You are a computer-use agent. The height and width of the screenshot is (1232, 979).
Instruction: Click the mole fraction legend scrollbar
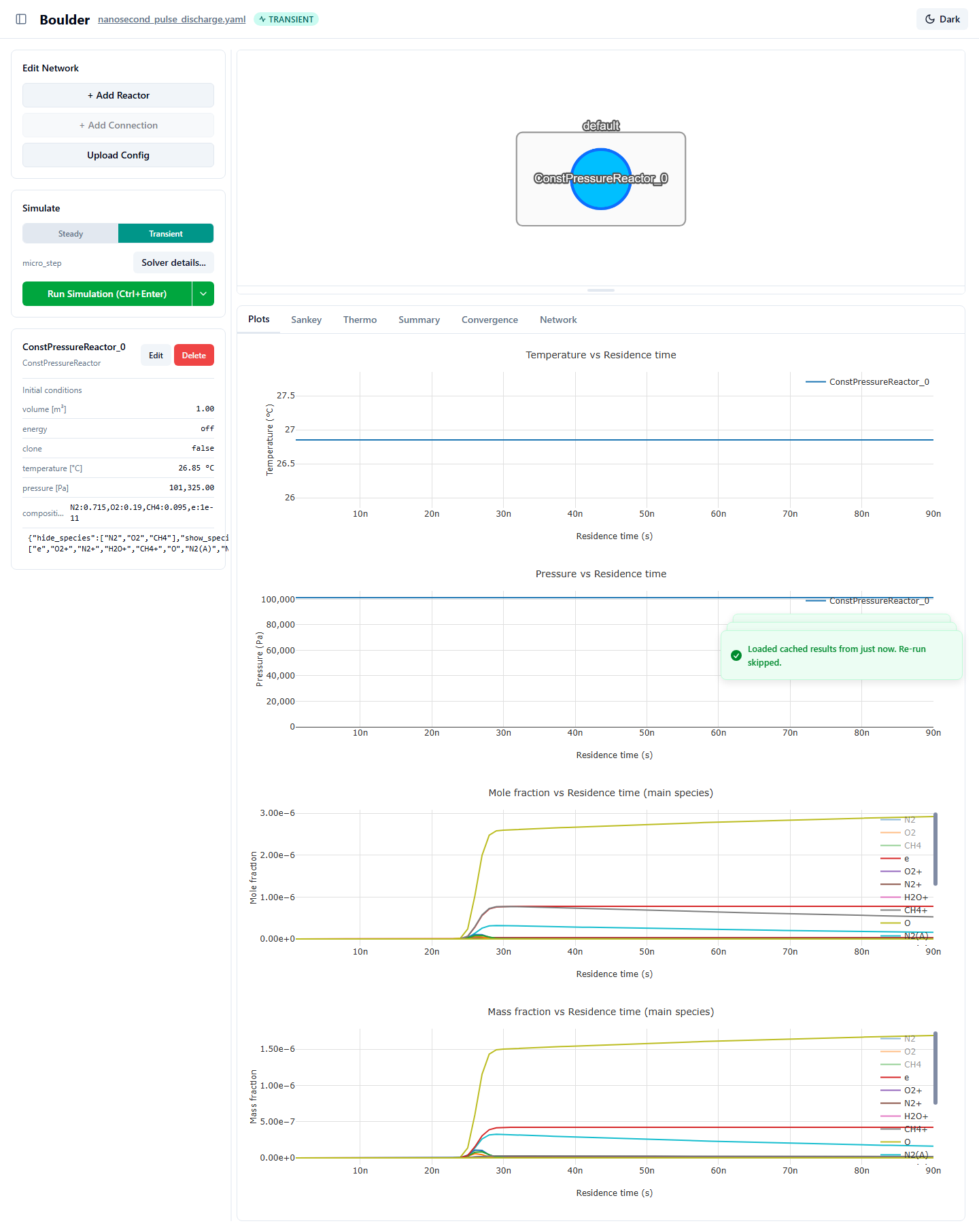click(x=935, y=849)
